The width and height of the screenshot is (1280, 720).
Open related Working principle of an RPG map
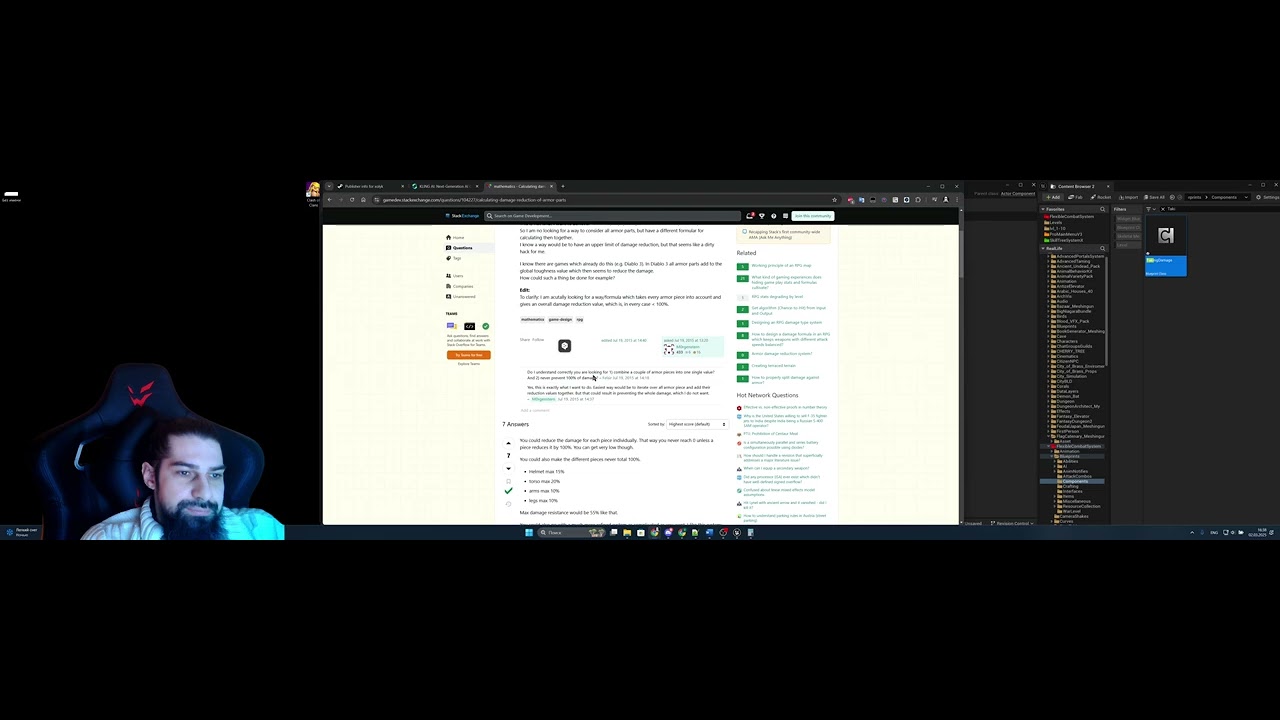pos(781,266)
